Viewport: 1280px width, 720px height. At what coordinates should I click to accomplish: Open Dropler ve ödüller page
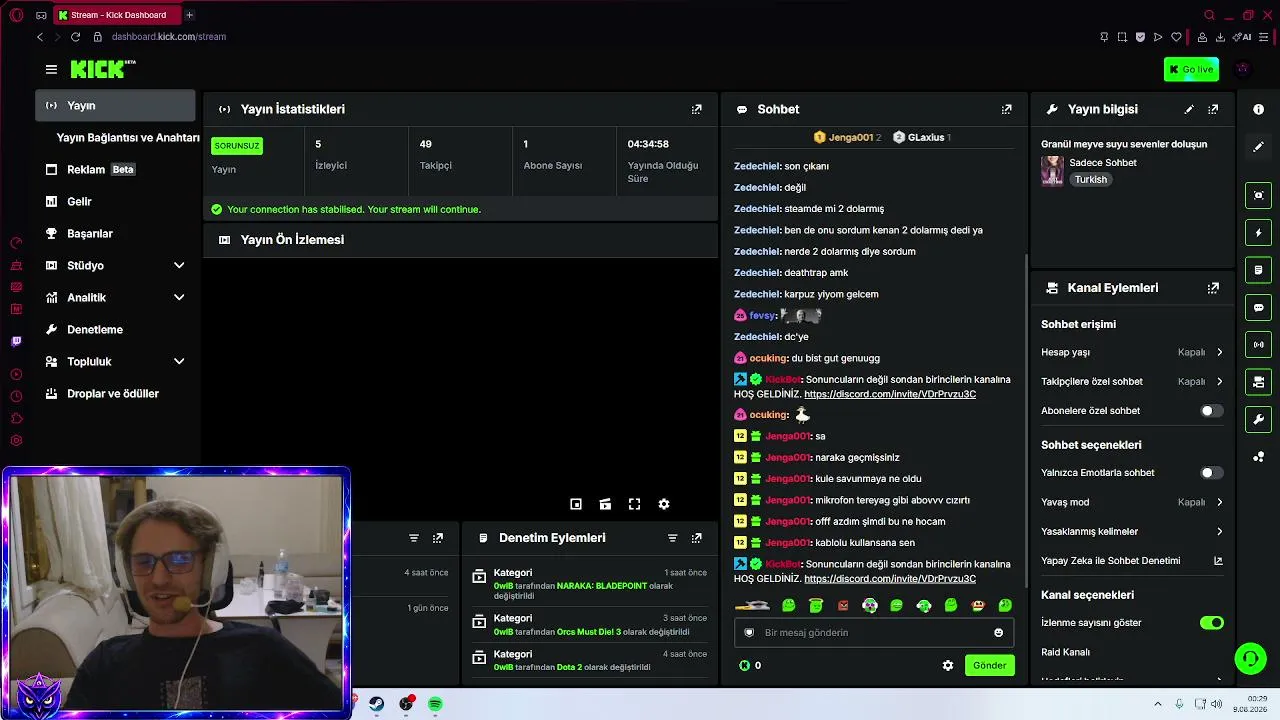tap(115, 393)
